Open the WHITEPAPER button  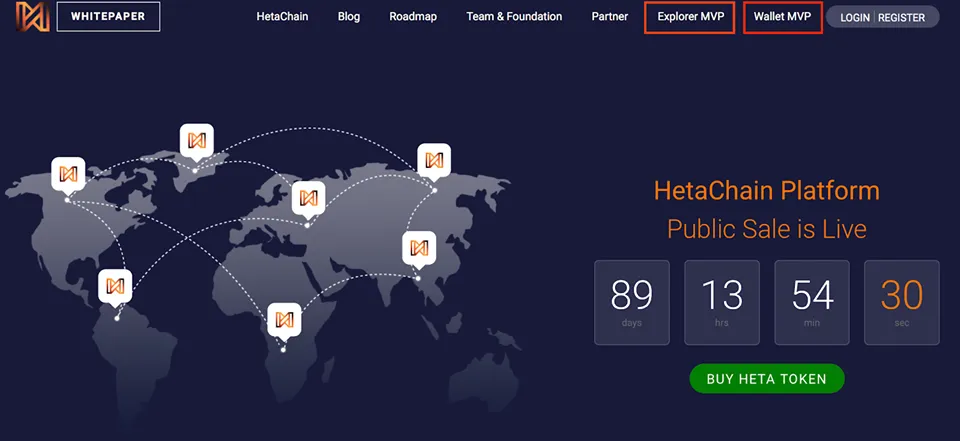click(108, 17)
